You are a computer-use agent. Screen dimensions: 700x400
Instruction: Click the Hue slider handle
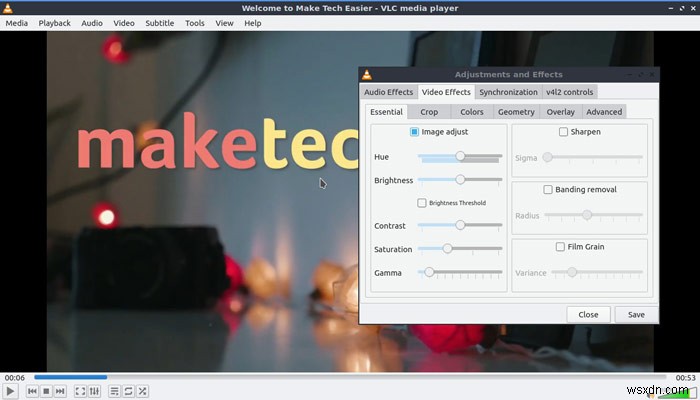pos(460,156)
